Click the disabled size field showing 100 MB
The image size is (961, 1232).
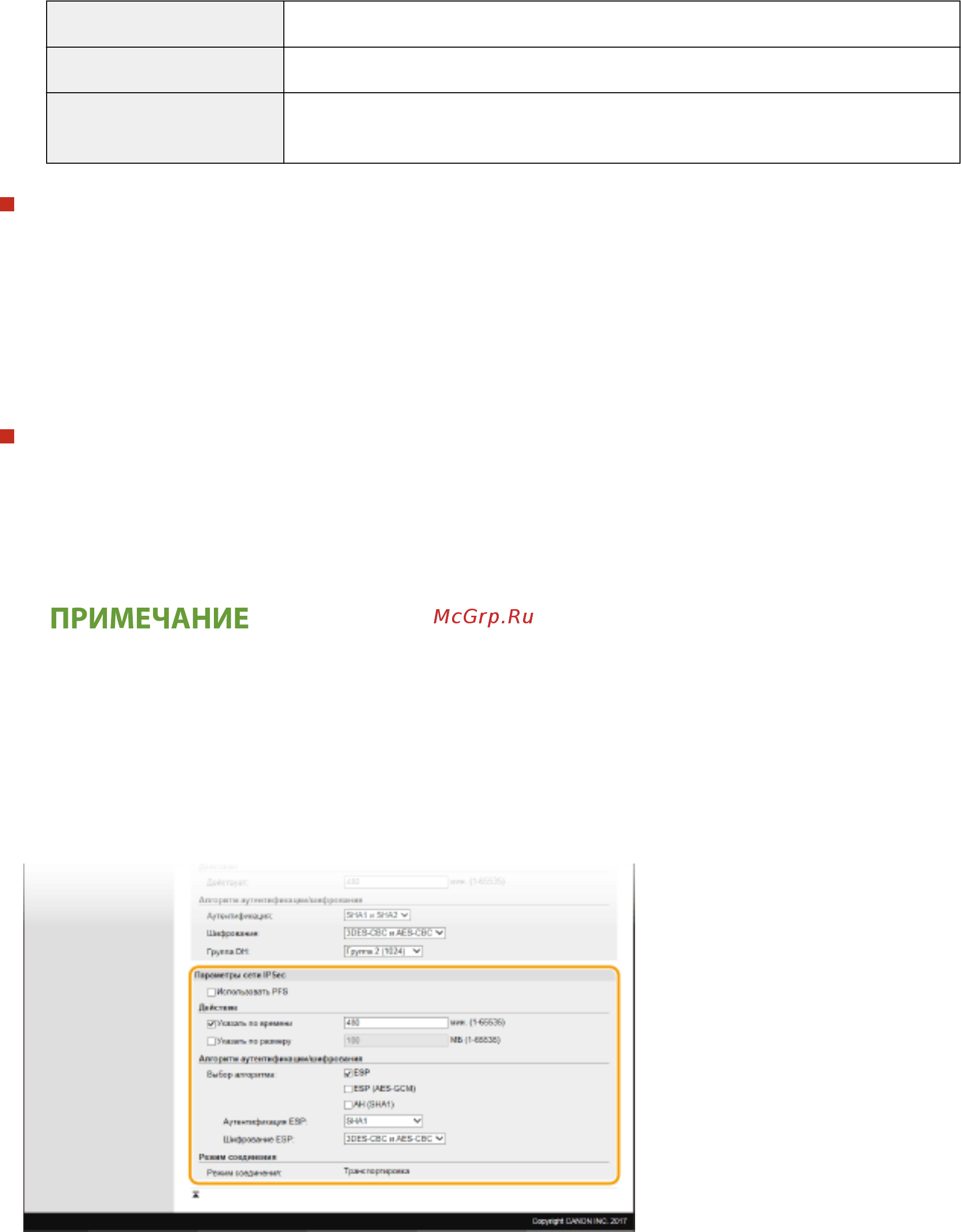point(395,1041)
